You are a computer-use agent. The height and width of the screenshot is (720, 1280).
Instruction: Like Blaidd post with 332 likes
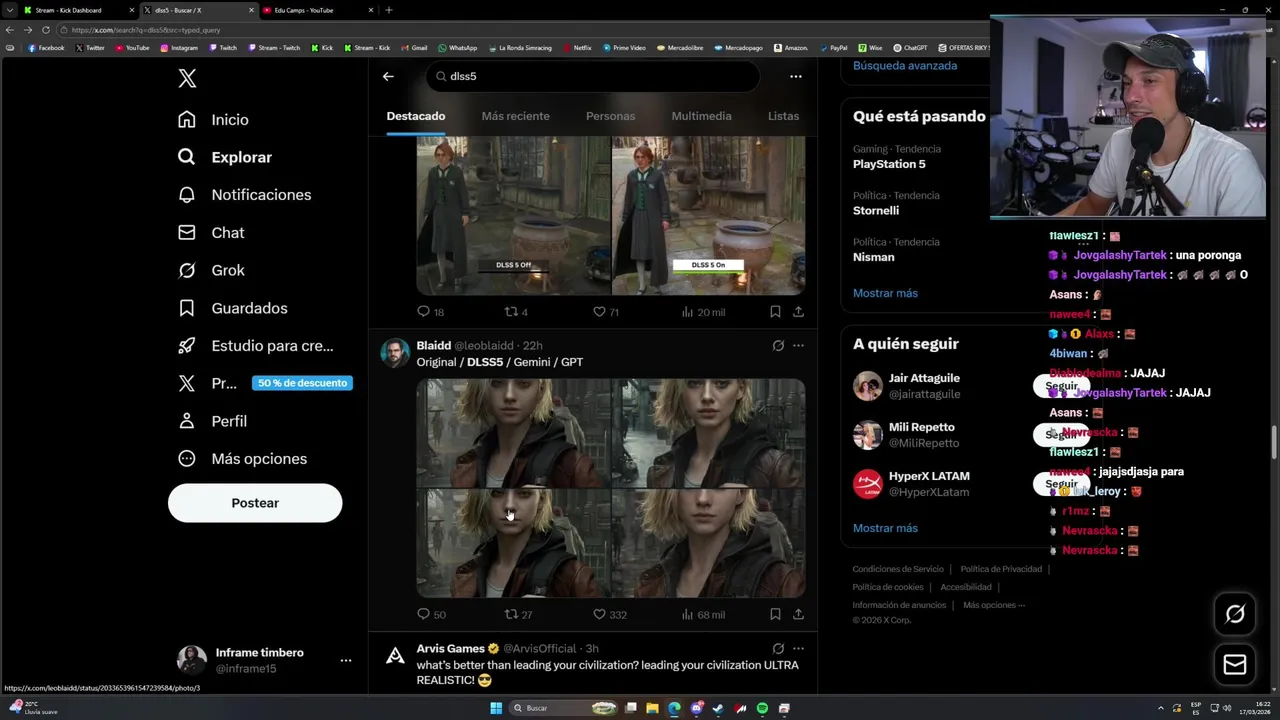click(610, 614)
